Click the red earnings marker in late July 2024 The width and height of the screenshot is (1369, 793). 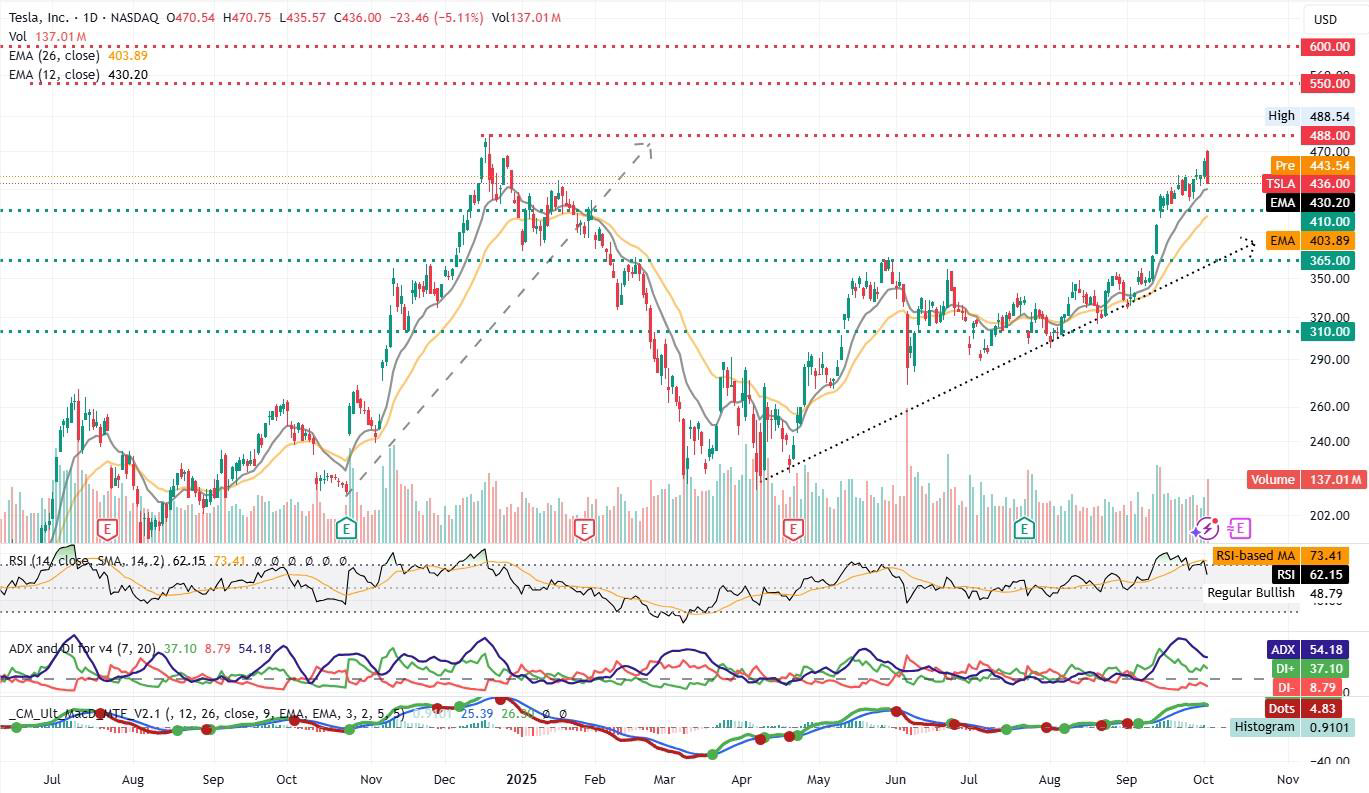(x=107, y=527)
